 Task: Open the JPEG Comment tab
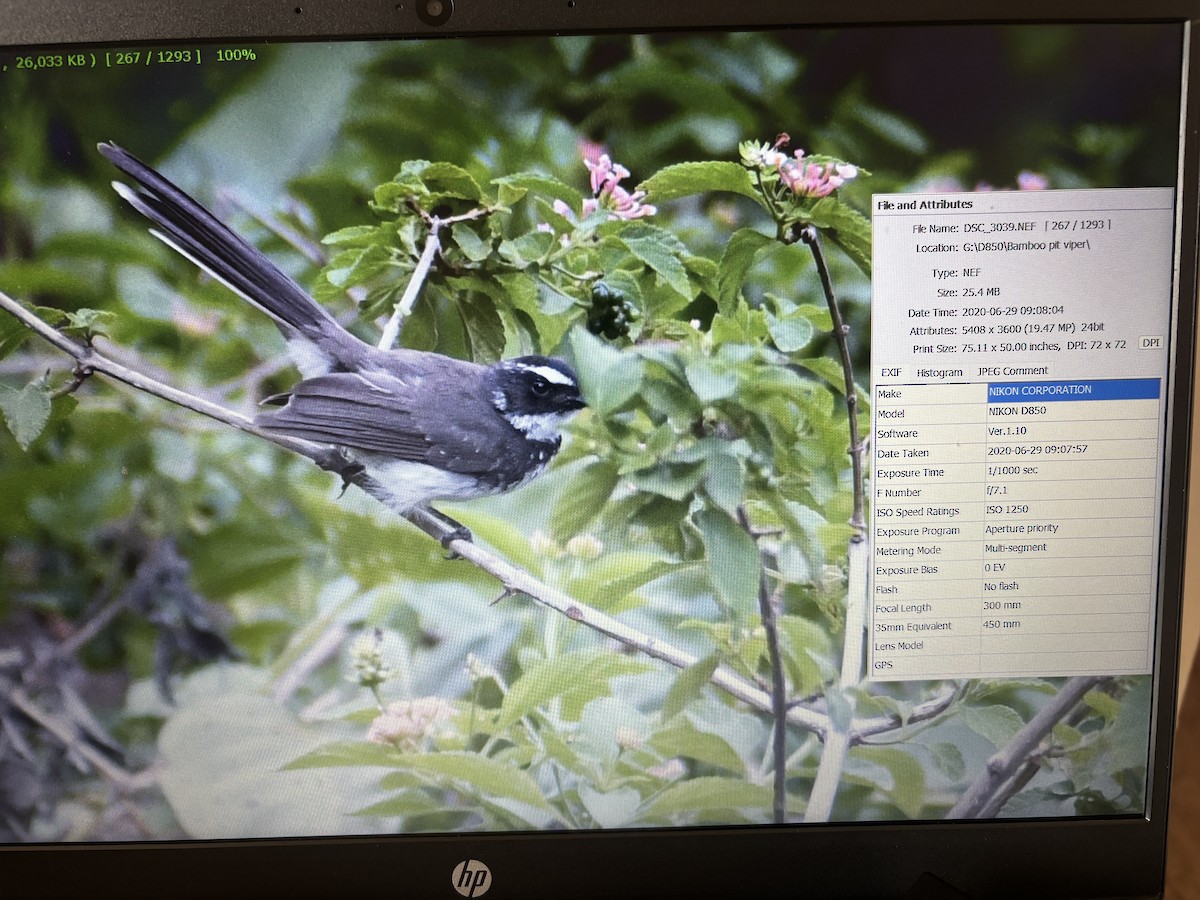1011,371
